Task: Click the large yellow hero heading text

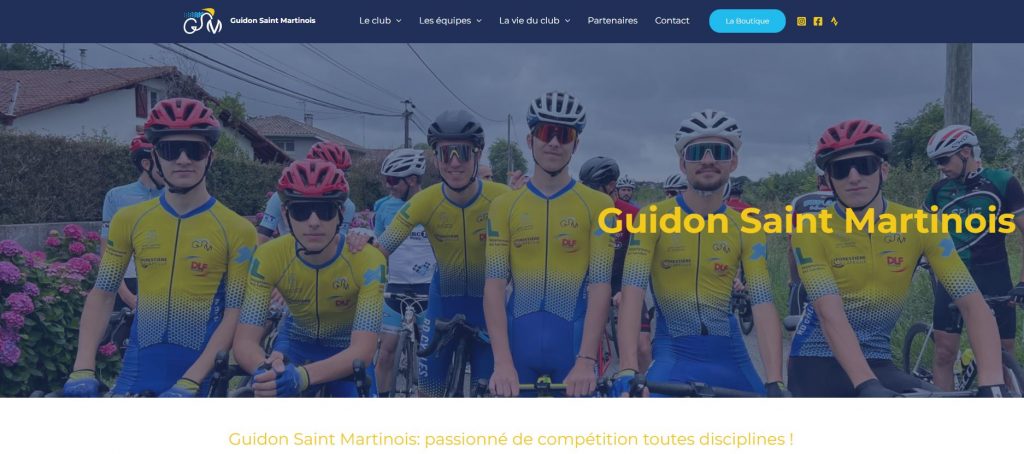Action: pos(807,220)
